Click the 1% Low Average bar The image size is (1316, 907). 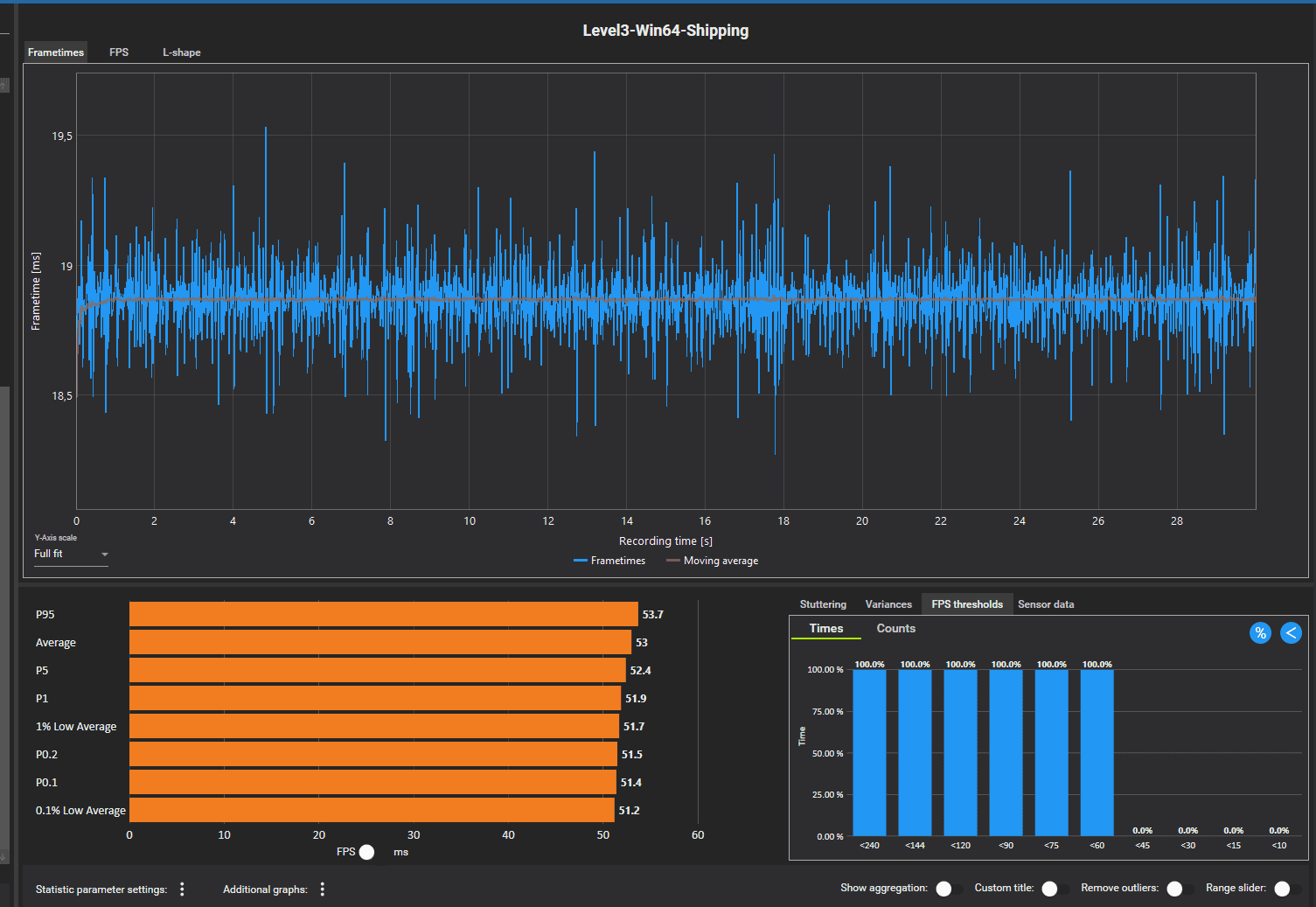coord(374,726)
